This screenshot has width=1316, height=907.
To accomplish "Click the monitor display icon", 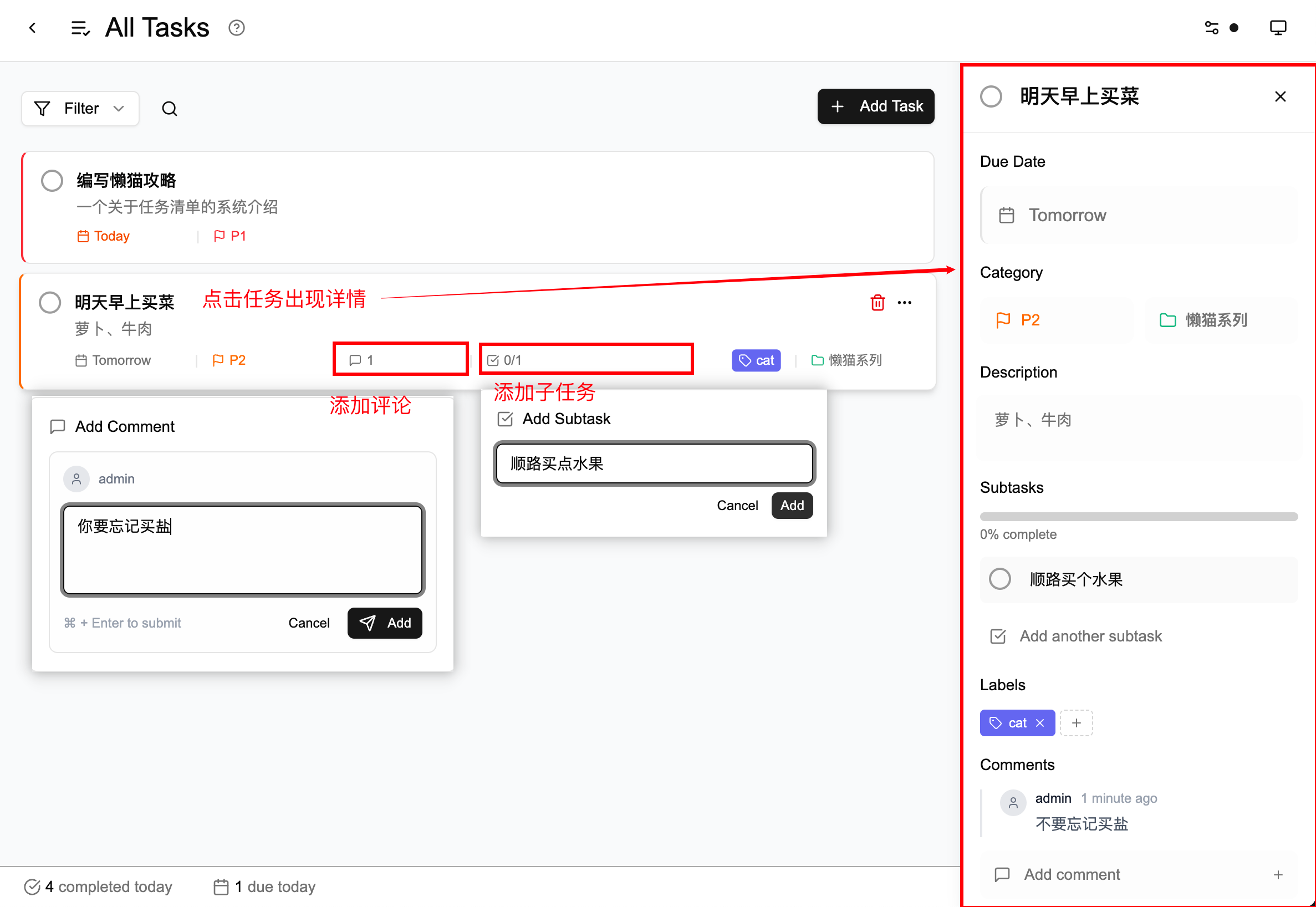I will [1278, 28].
